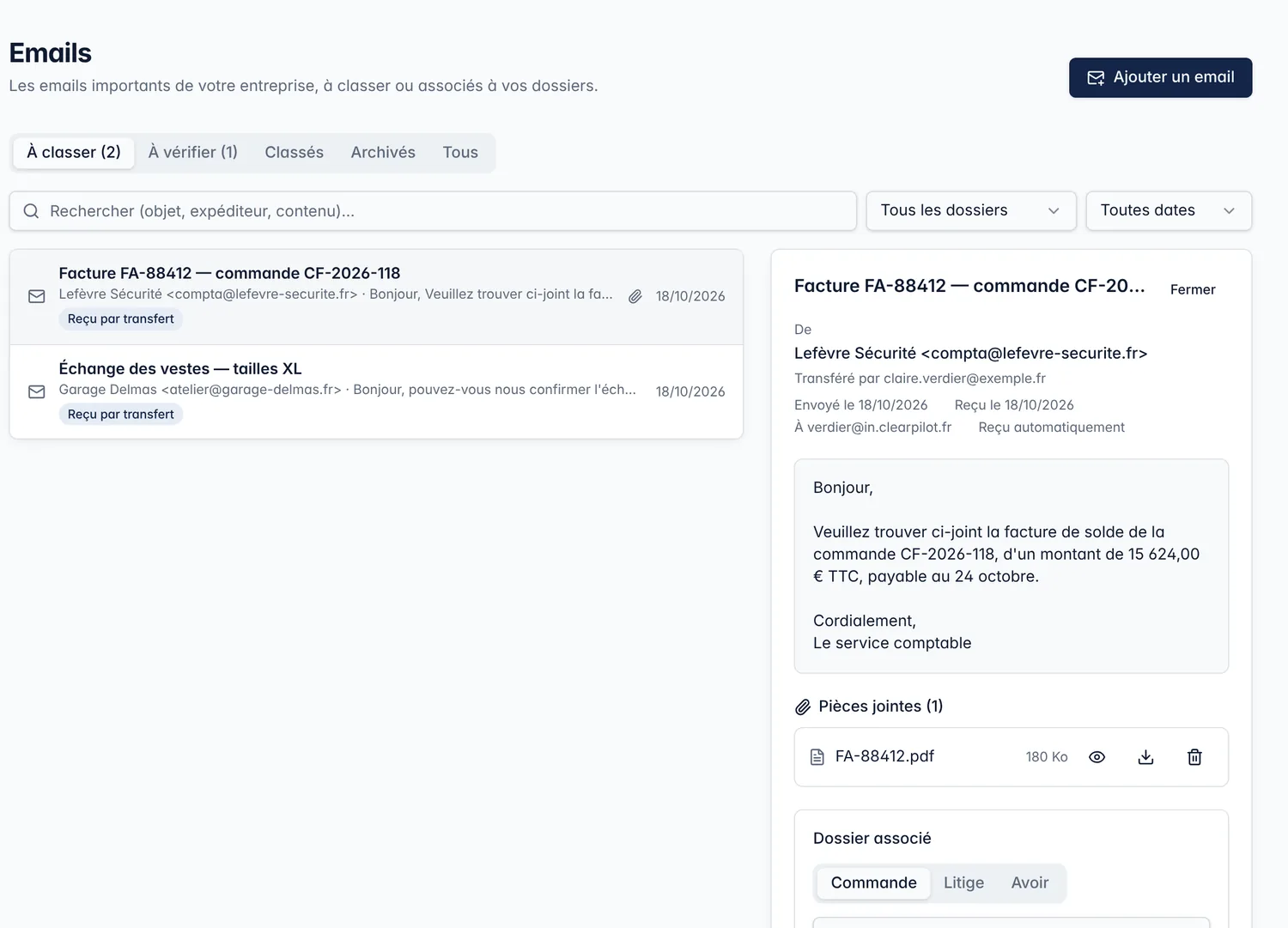This screenshot has height=928, width=1288.
Task: Click the Dossier associé heading
Action: [872, 839]
